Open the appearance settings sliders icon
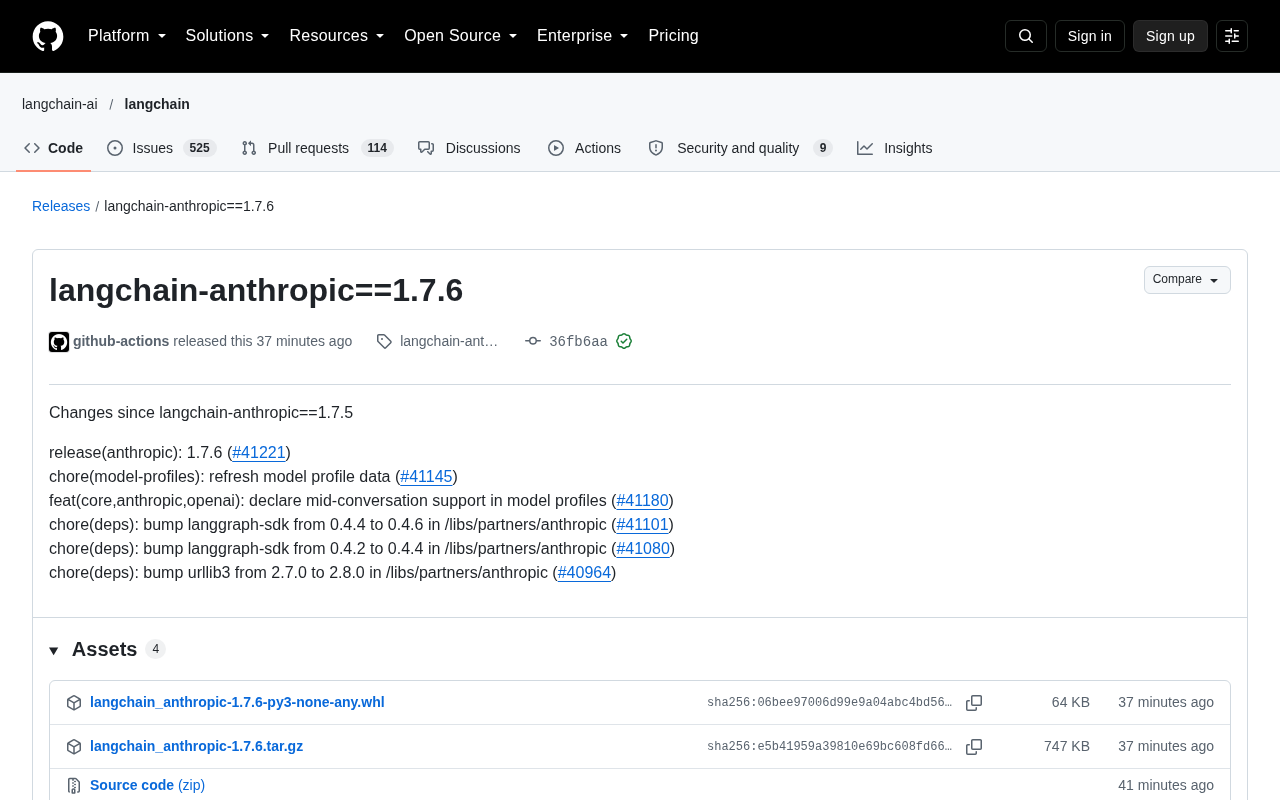 [1232, 36]
